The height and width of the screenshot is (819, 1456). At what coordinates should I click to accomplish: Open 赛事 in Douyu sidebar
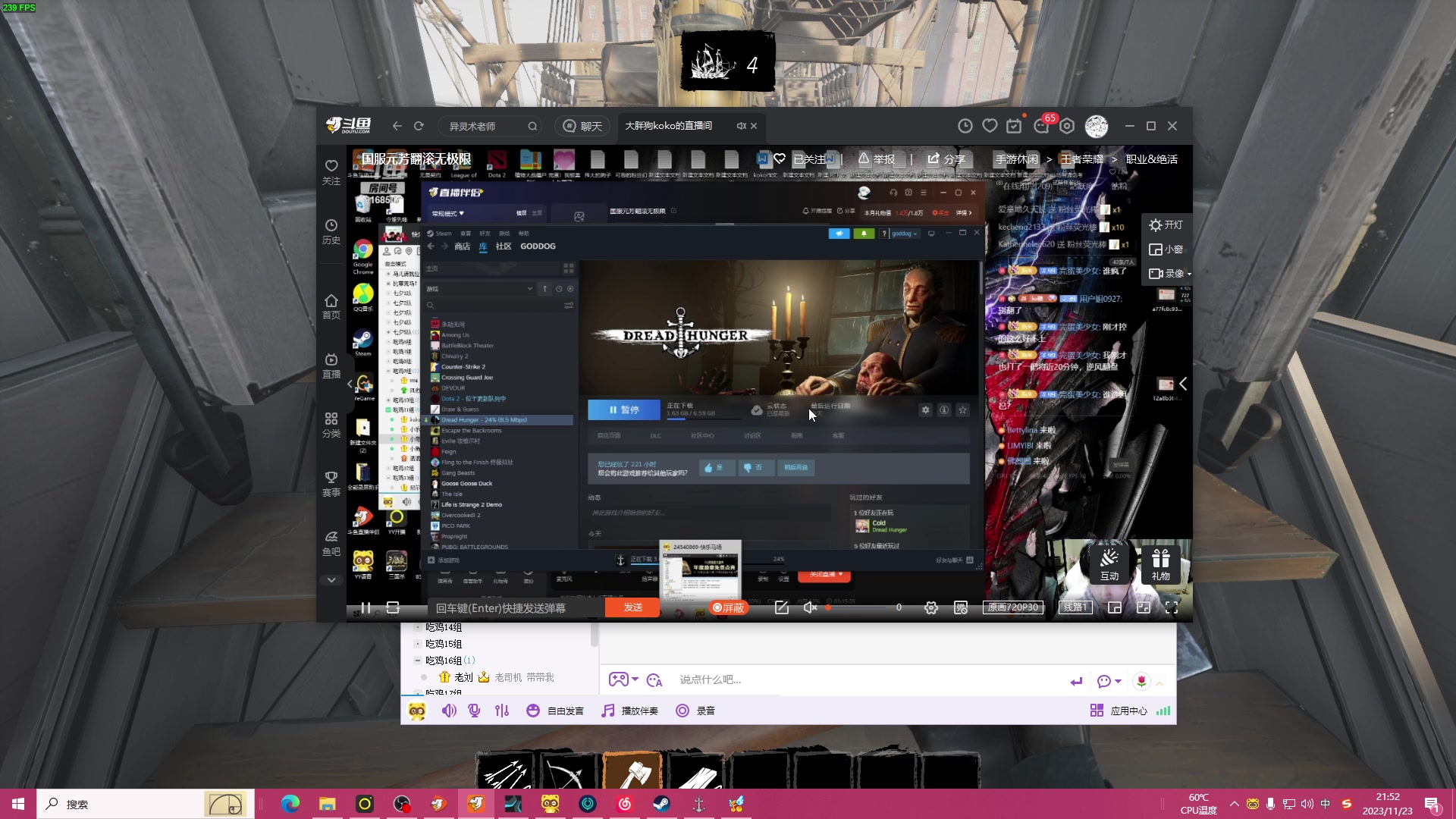pyautogui.click(x=331, y=484)
